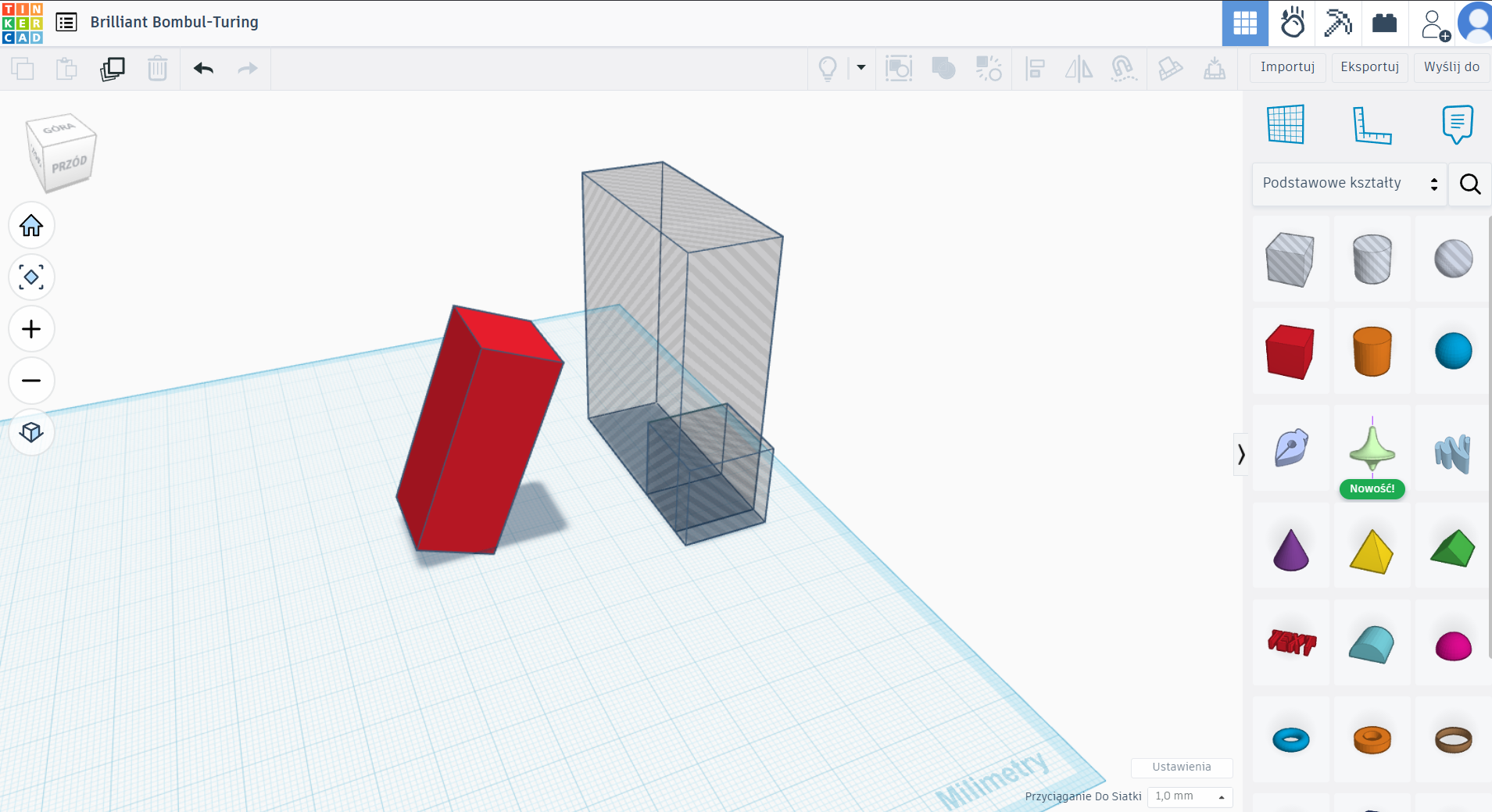The width and height of the screenshot is (1492, 812).
Task: Zoom out with the minus button
Action: [31, 381]
